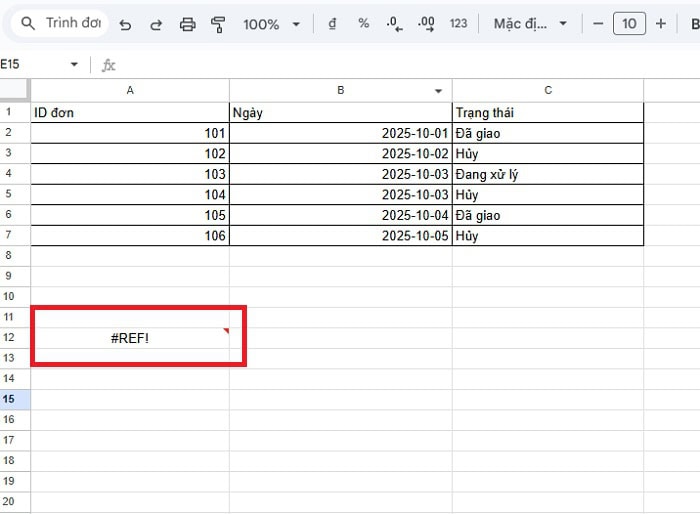Click the fx formula bar
Image resolution: width=700 pixels, height=514 pixels.
point(402,65)
